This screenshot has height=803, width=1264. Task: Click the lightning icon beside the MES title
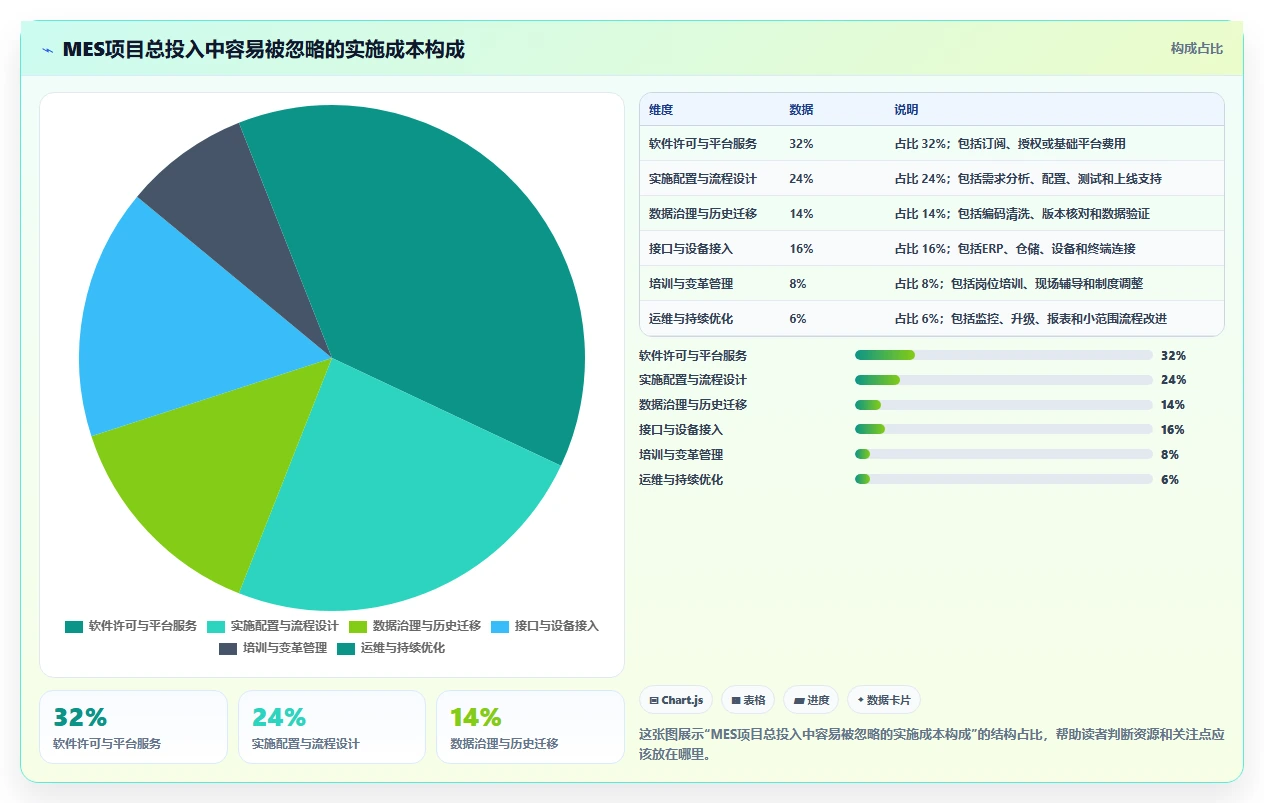click(47, 50)
